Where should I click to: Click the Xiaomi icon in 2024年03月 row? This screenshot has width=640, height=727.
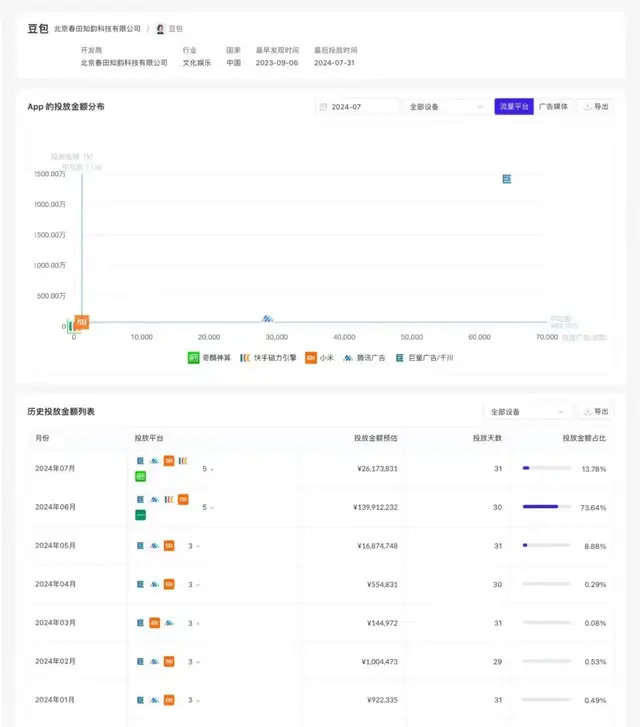(x=154, y=623)
